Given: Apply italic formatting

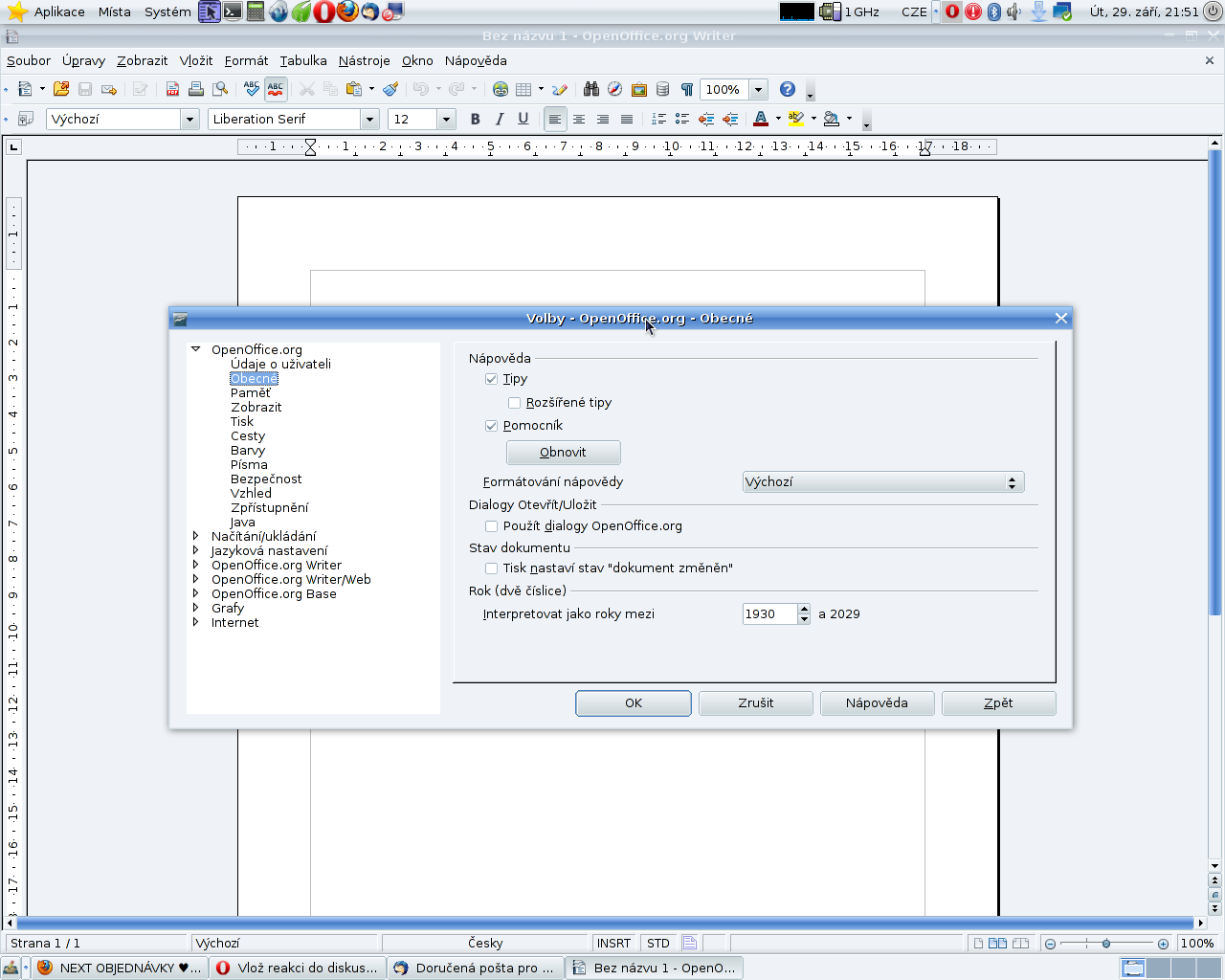Looking at the screenshot, I should [500, 119].
